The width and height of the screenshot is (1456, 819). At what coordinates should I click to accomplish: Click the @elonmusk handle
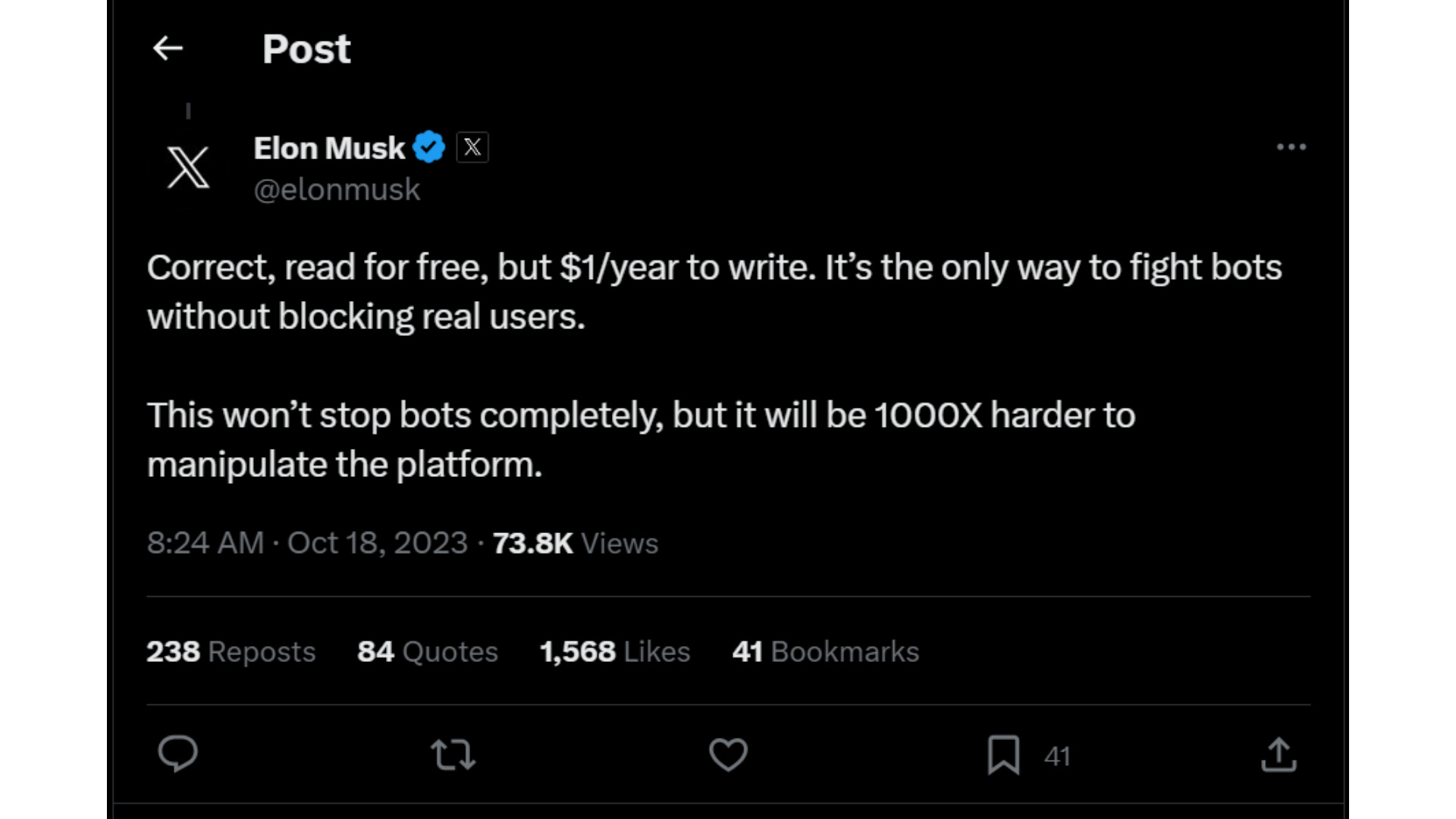point(337,190)
